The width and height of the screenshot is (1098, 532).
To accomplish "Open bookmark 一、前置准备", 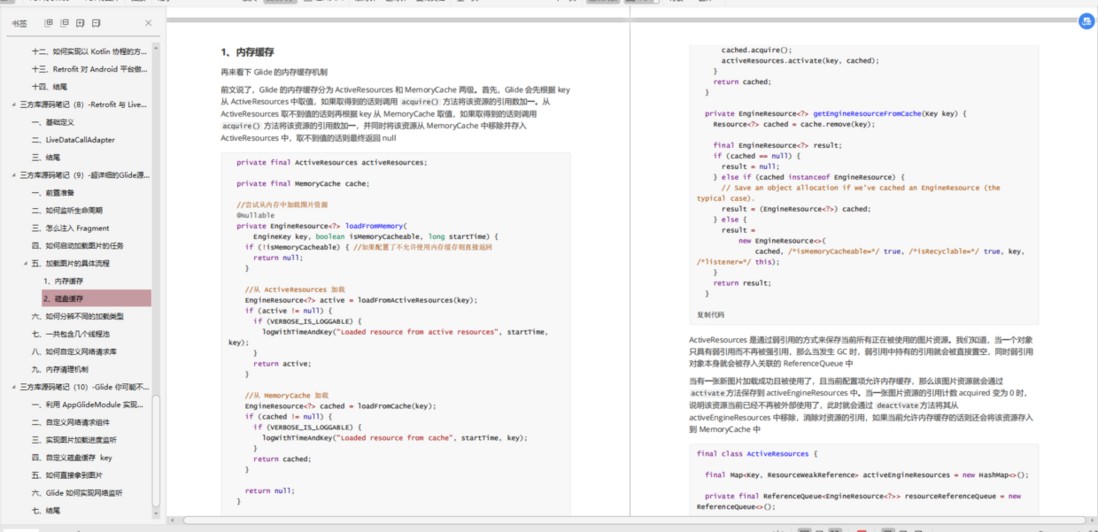I will 54,192.
